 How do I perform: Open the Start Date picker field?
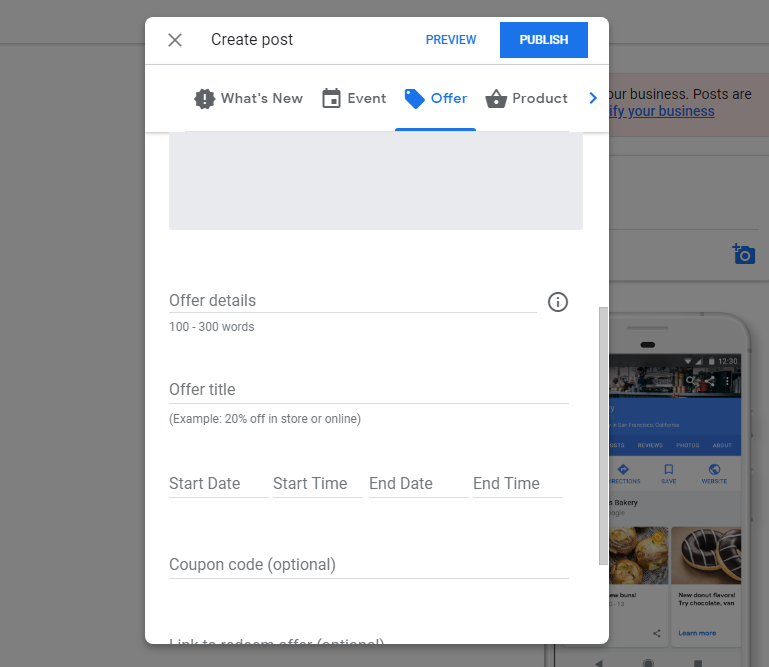(219, 484)
